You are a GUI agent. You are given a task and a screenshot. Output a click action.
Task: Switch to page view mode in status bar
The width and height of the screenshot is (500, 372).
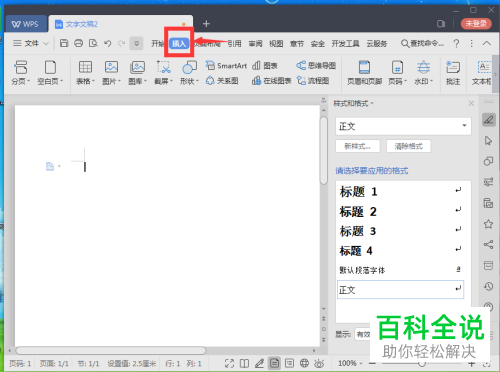[274, 363]
